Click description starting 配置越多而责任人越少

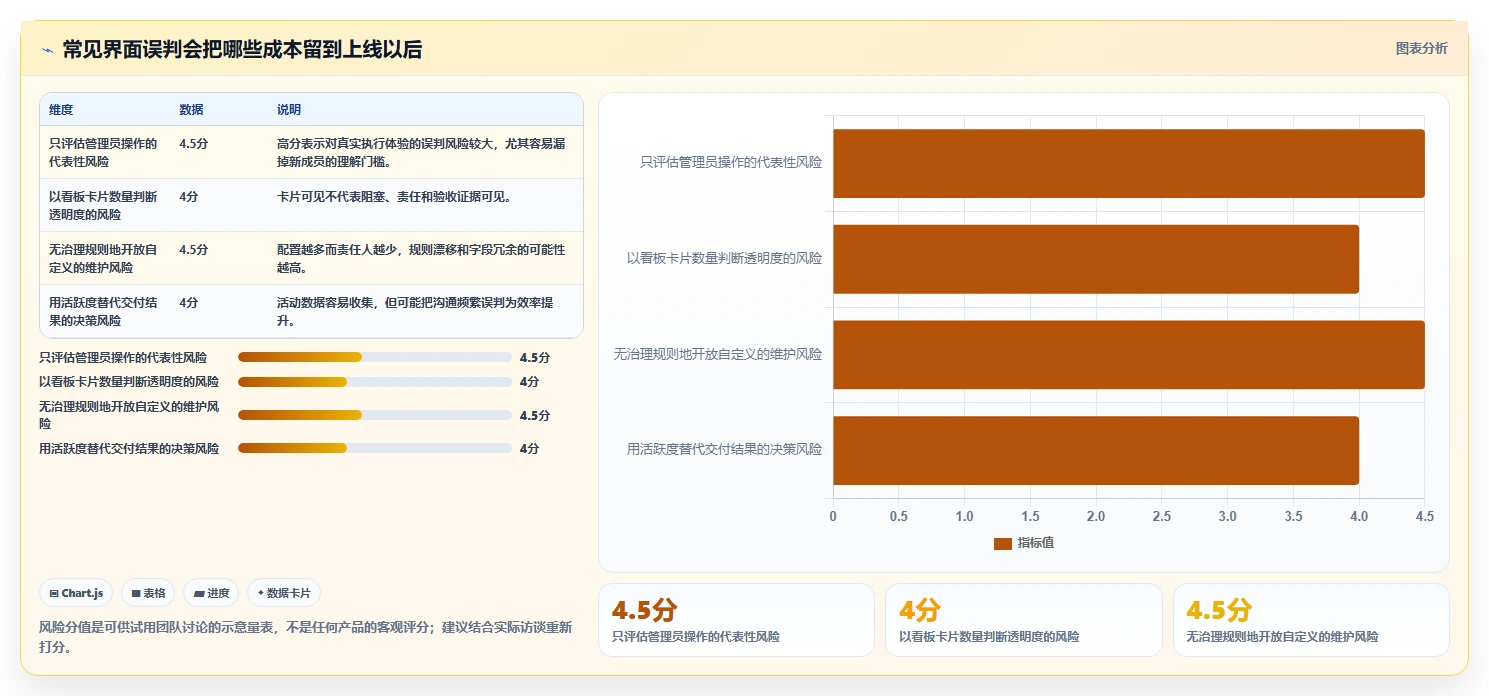click(x=422, y=258)
